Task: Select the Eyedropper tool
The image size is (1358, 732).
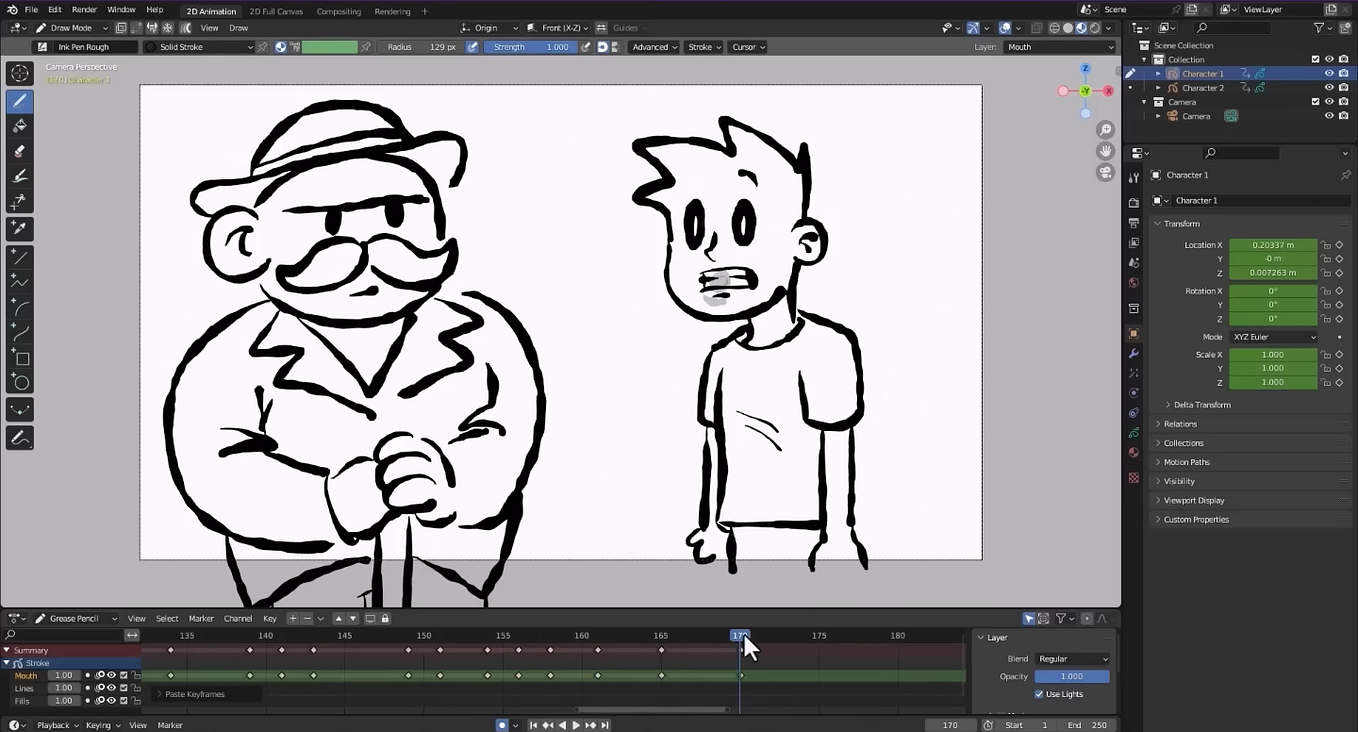Action: point(20,228)
